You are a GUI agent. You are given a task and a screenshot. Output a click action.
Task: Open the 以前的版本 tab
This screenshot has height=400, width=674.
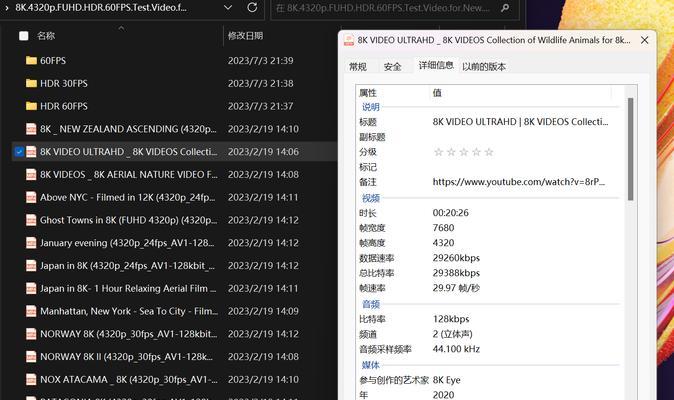484,67
